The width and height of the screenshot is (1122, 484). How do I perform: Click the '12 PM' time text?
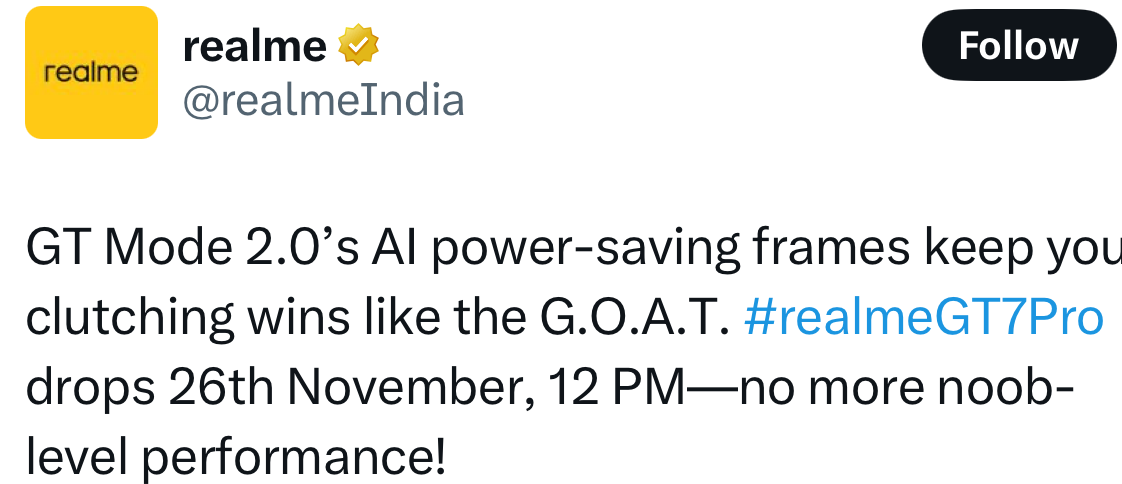pyautogui.click(x=618, y=388)
